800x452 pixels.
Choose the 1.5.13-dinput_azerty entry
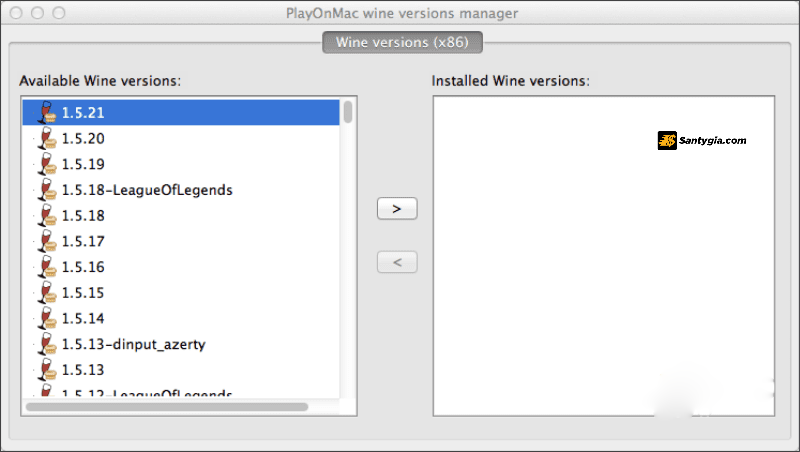181,344
